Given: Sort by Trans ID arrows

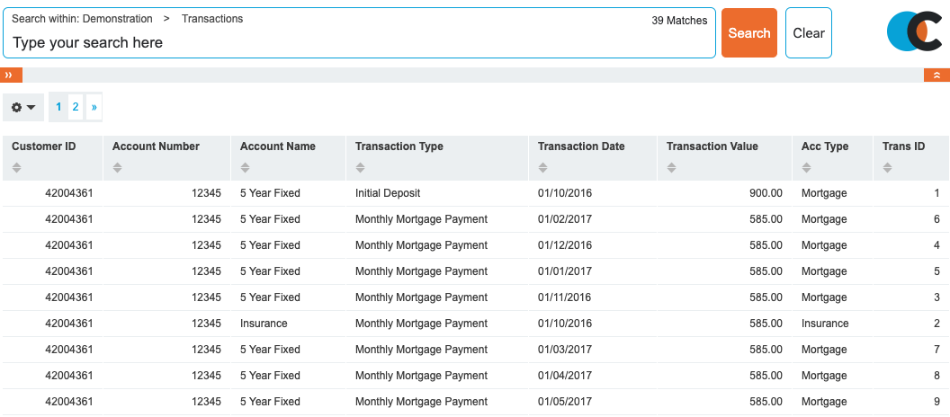Looking at the screenshot, I should [888, 168].
